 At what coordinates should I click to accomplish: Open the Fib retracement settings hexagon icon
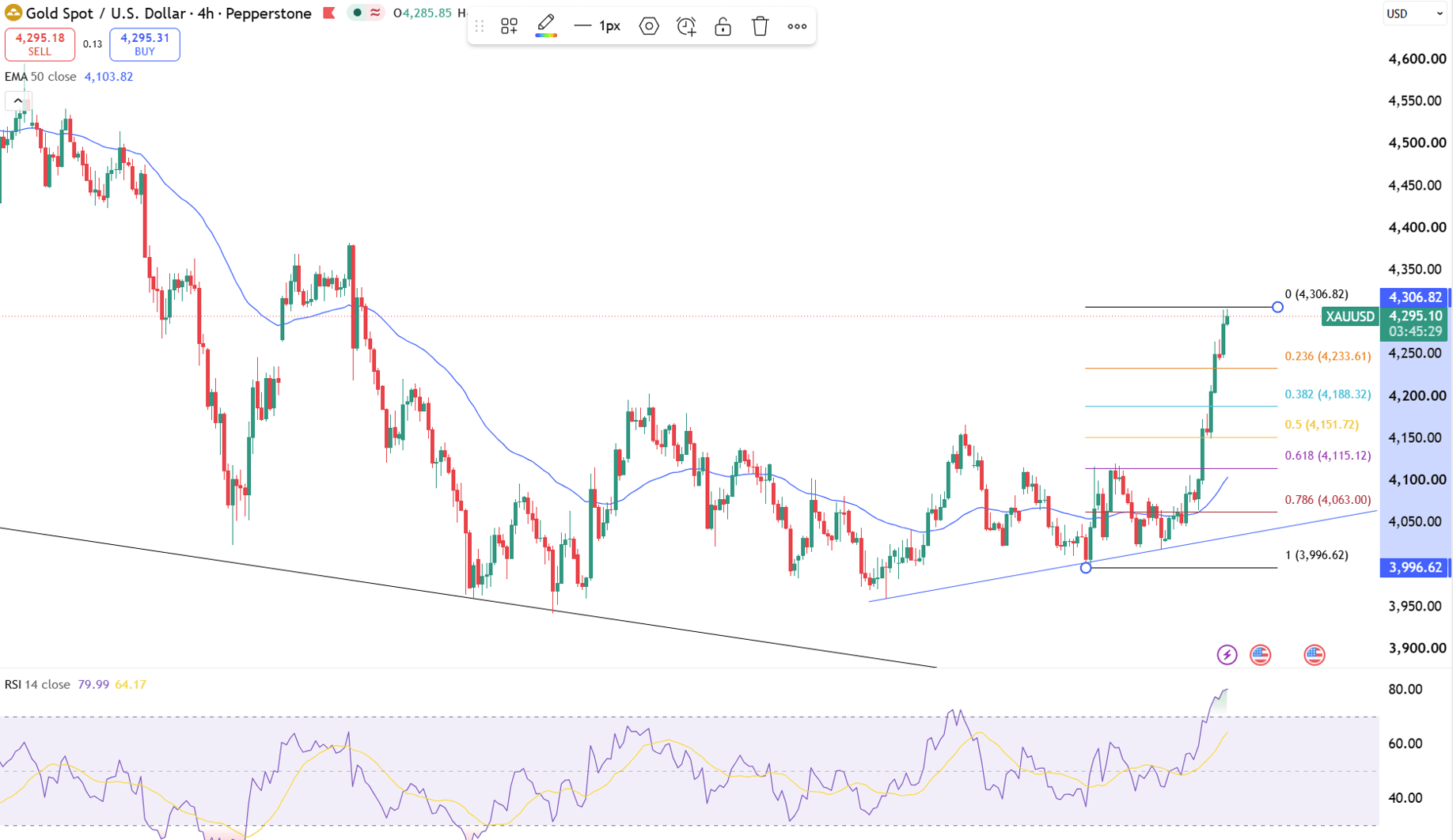tap(649, 26)
